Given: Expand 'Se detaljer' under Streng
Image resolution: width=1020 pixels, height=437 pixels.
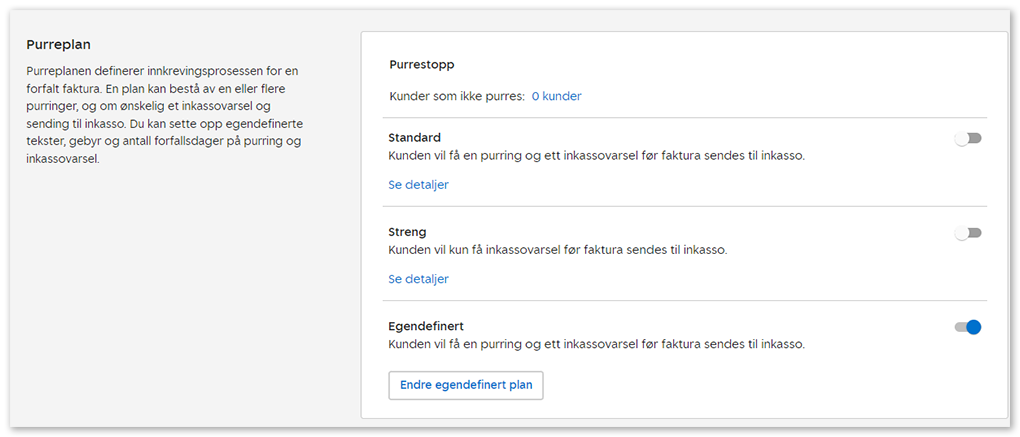Looking at the screenshot, I should [x=418, y=279].
